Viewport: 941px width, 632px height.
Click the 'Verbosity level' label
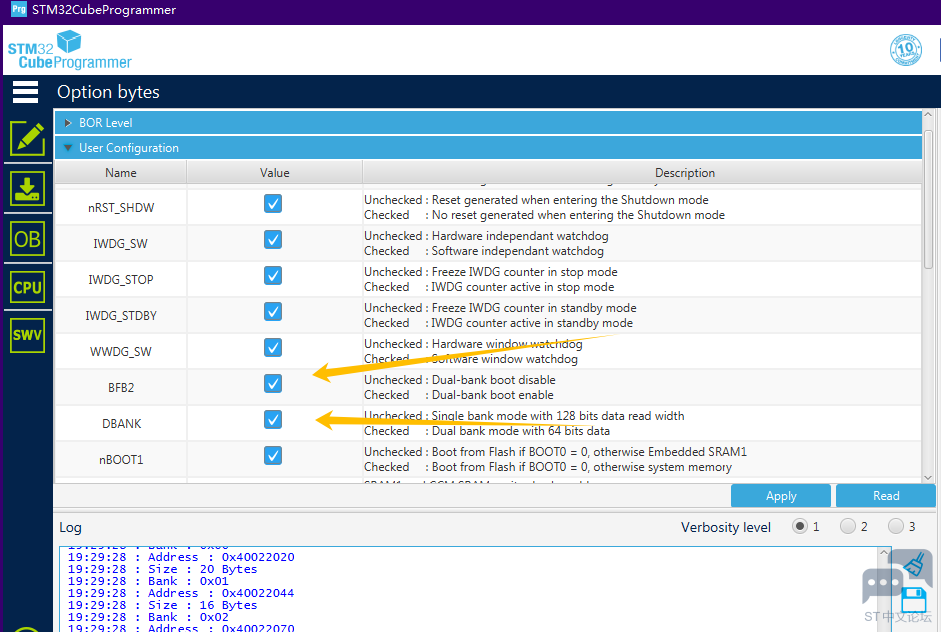point(726,527)
